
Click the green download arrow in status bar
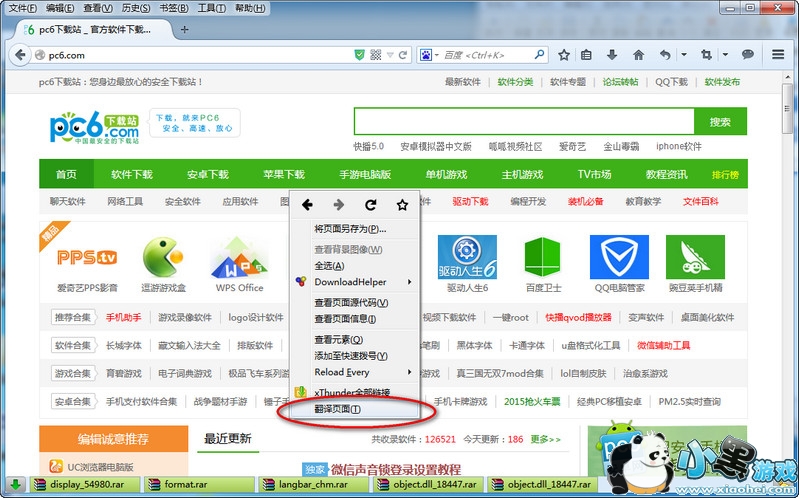pyautogui.click(x=15, y=484)
